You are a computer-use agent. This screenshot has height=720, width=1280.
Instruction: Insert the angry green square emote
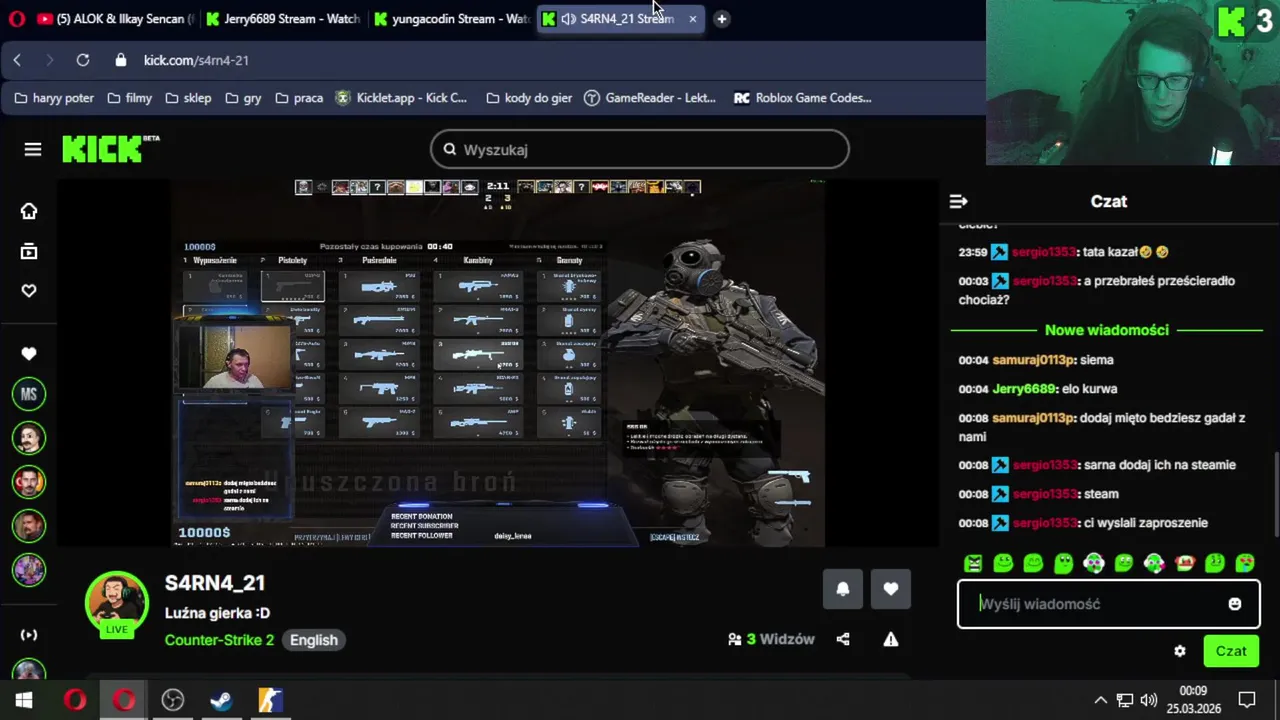coord(973,563)
